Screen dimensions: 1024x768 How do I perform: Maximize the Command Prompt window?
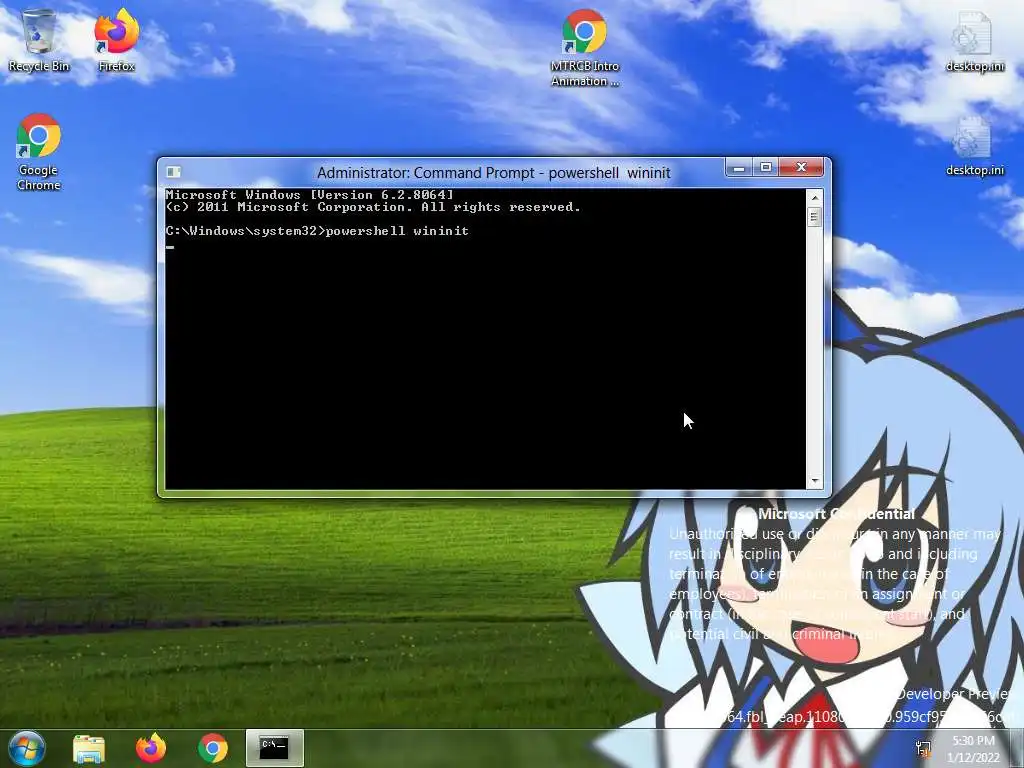[x=765, y=168]
